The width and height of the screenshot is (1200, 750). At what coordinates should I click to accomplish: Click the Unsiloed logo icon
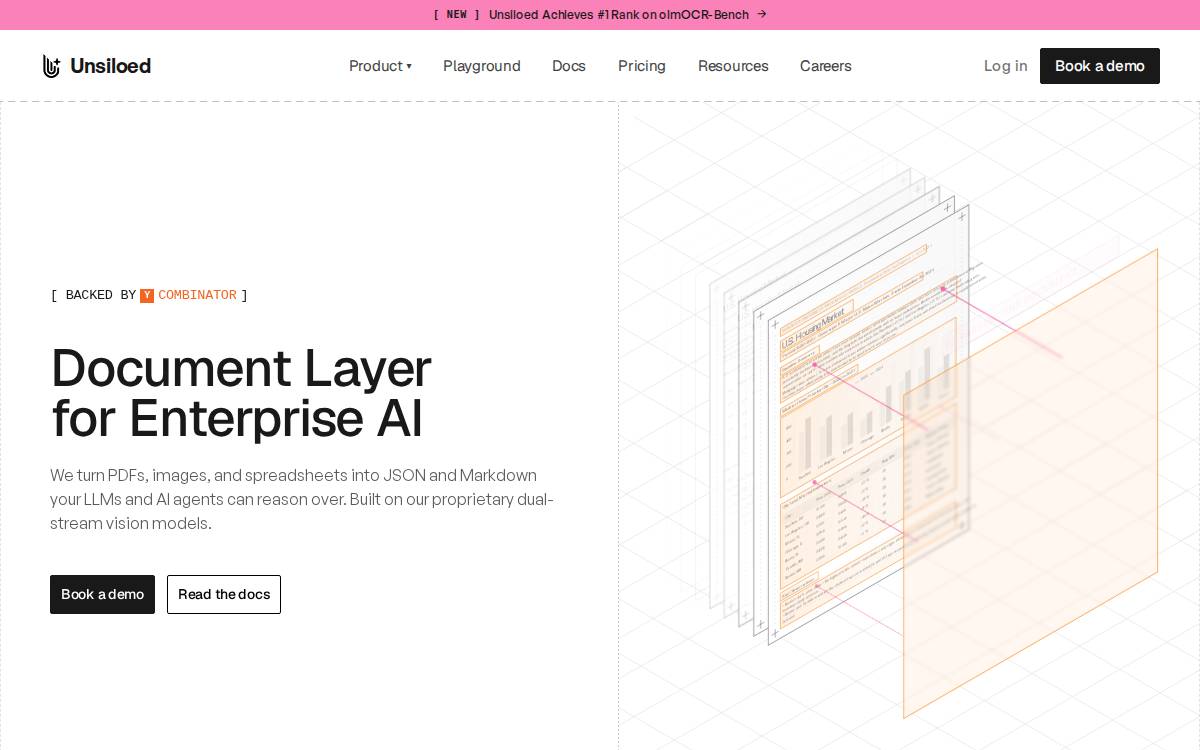click(x=51, y=66)
